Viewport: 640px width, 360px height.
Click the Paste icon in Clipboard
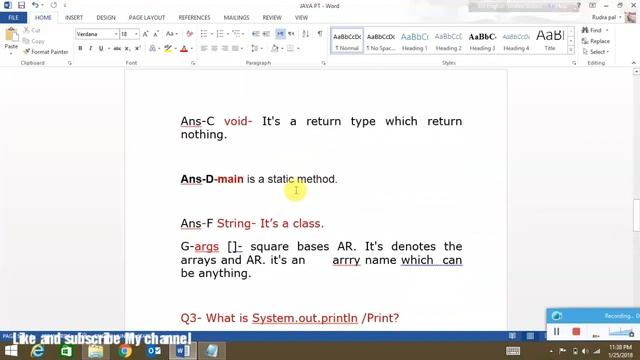[x=11, y=35]
